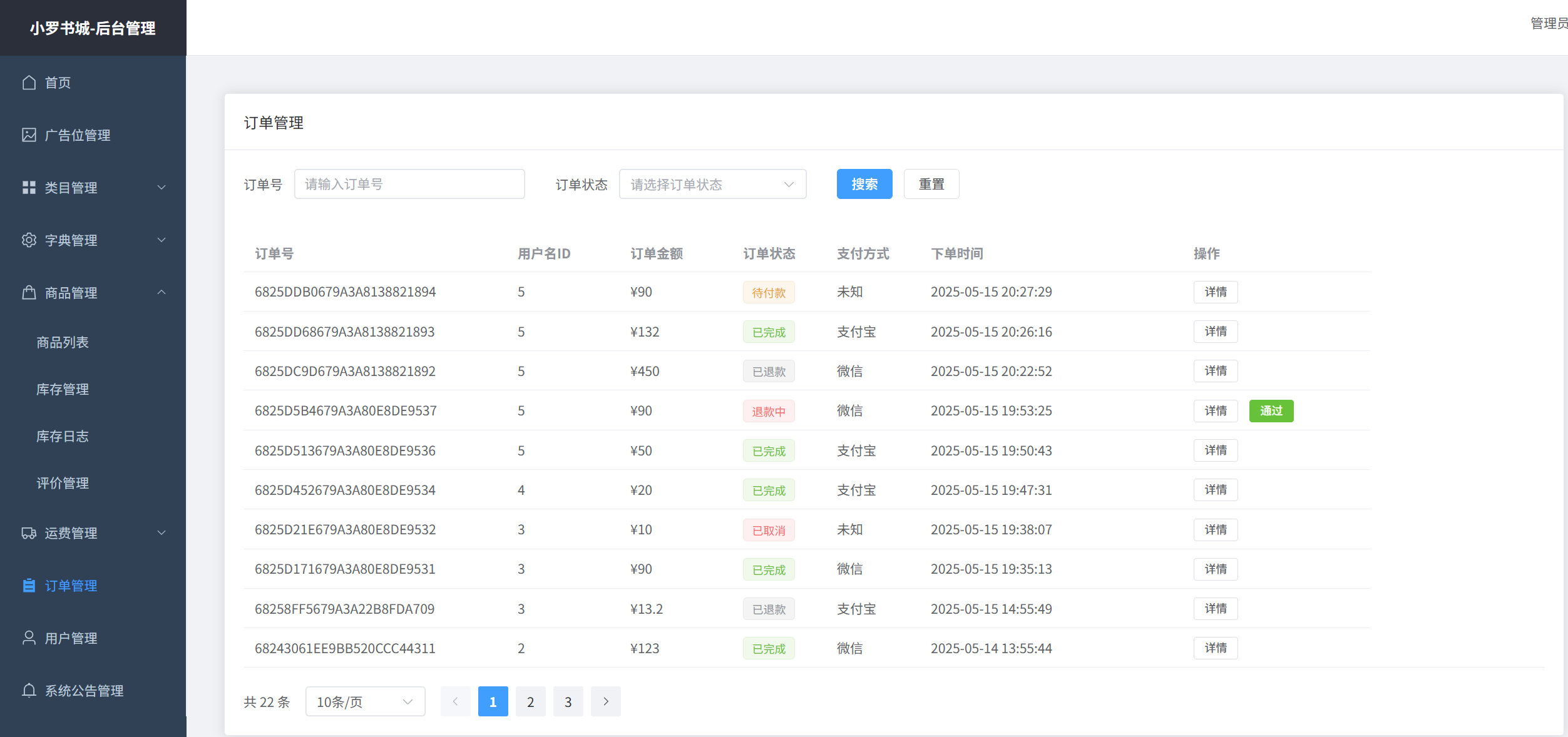1568x737 pixels.
Task: Click the 订单号 input field
Action: coord(409,185)
